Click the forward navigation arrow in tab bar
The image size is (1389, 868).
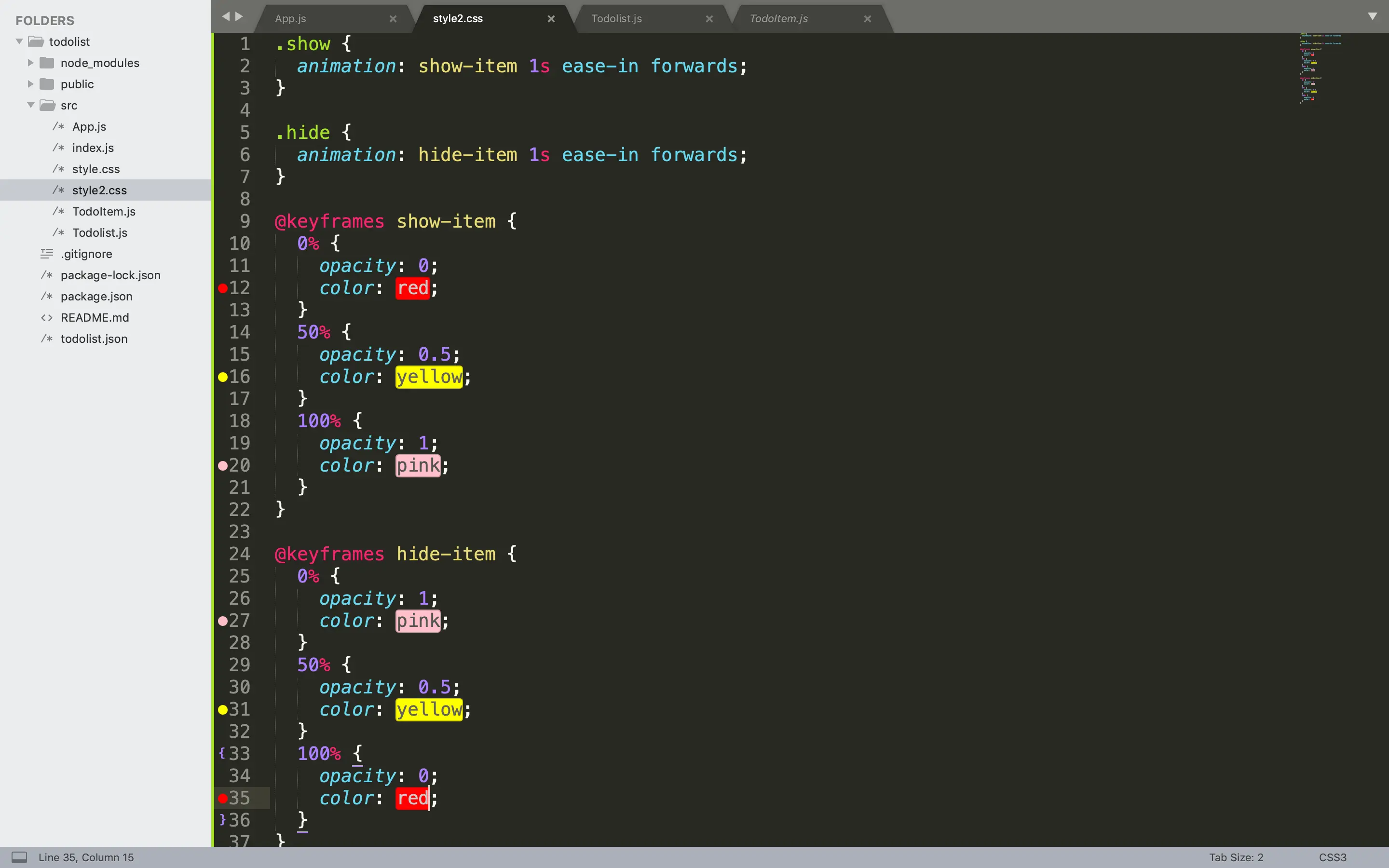tap(239, 17)
